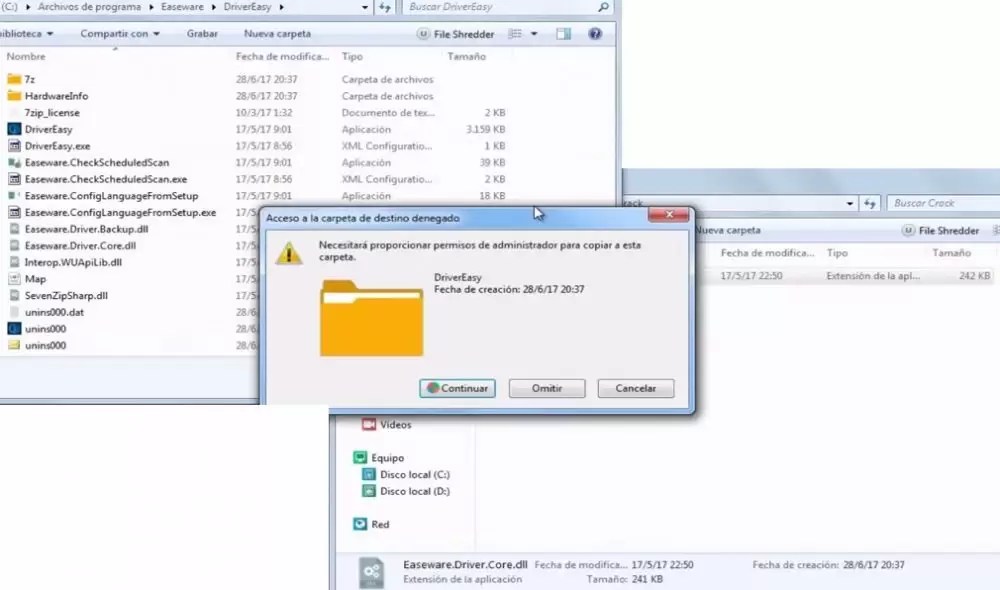
Task: Click Nueva carpeta in DriverEasy toolbar
Action: click(277, 34)
